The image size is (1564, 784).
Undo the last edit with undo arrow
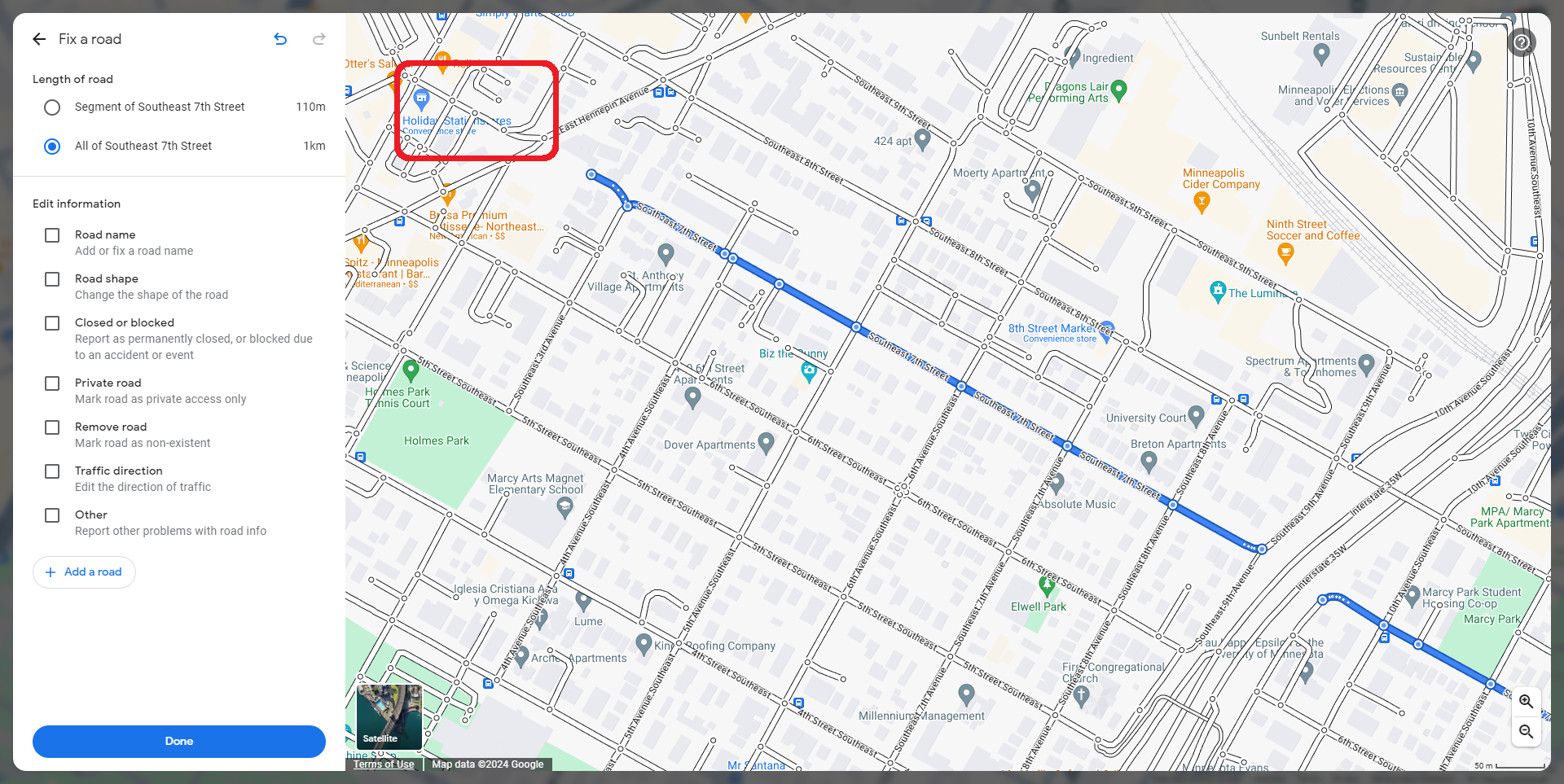pyautogui.click(x=280, y=39)
